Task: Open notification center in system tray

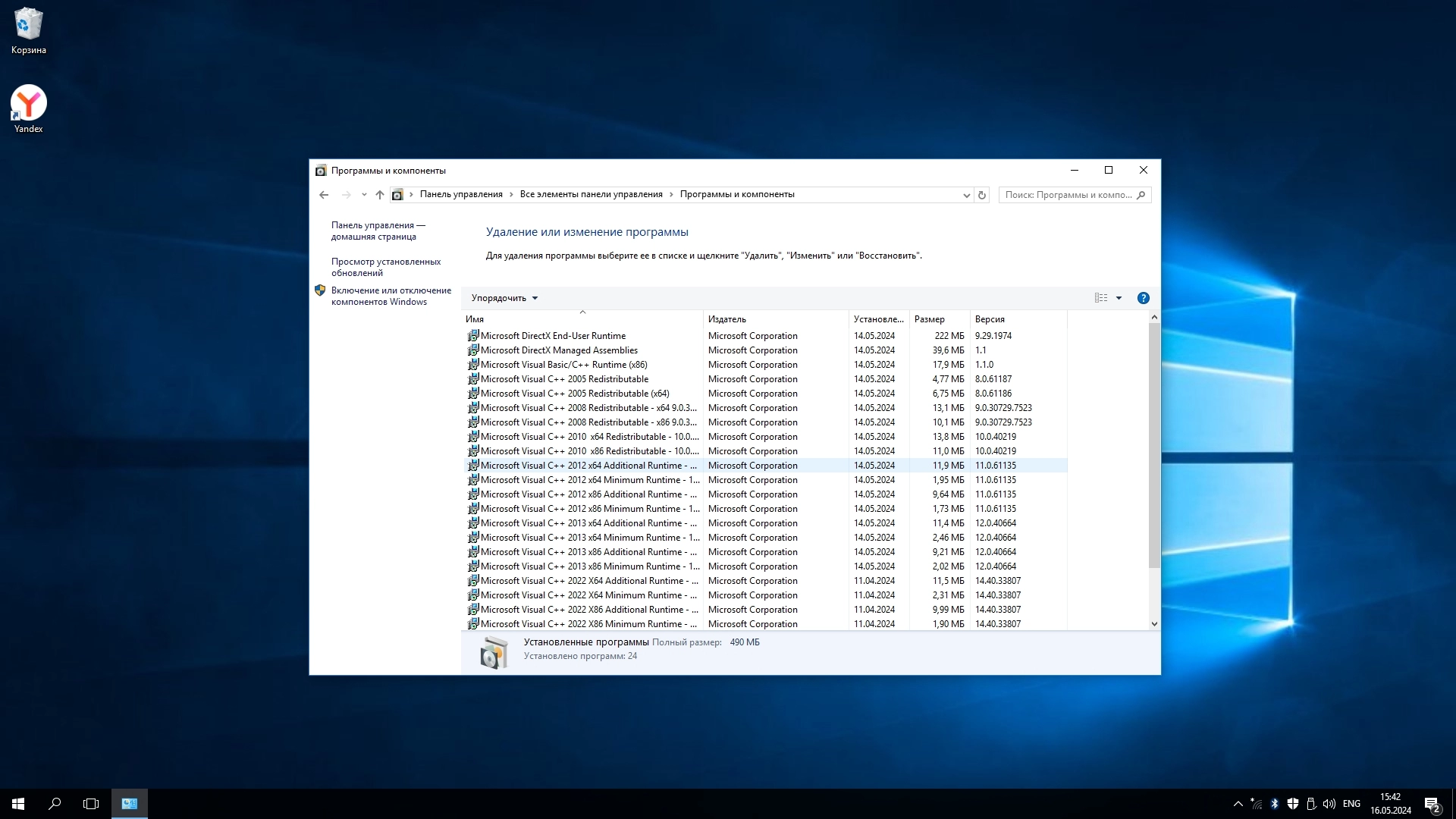Action: pos(1432,804)
